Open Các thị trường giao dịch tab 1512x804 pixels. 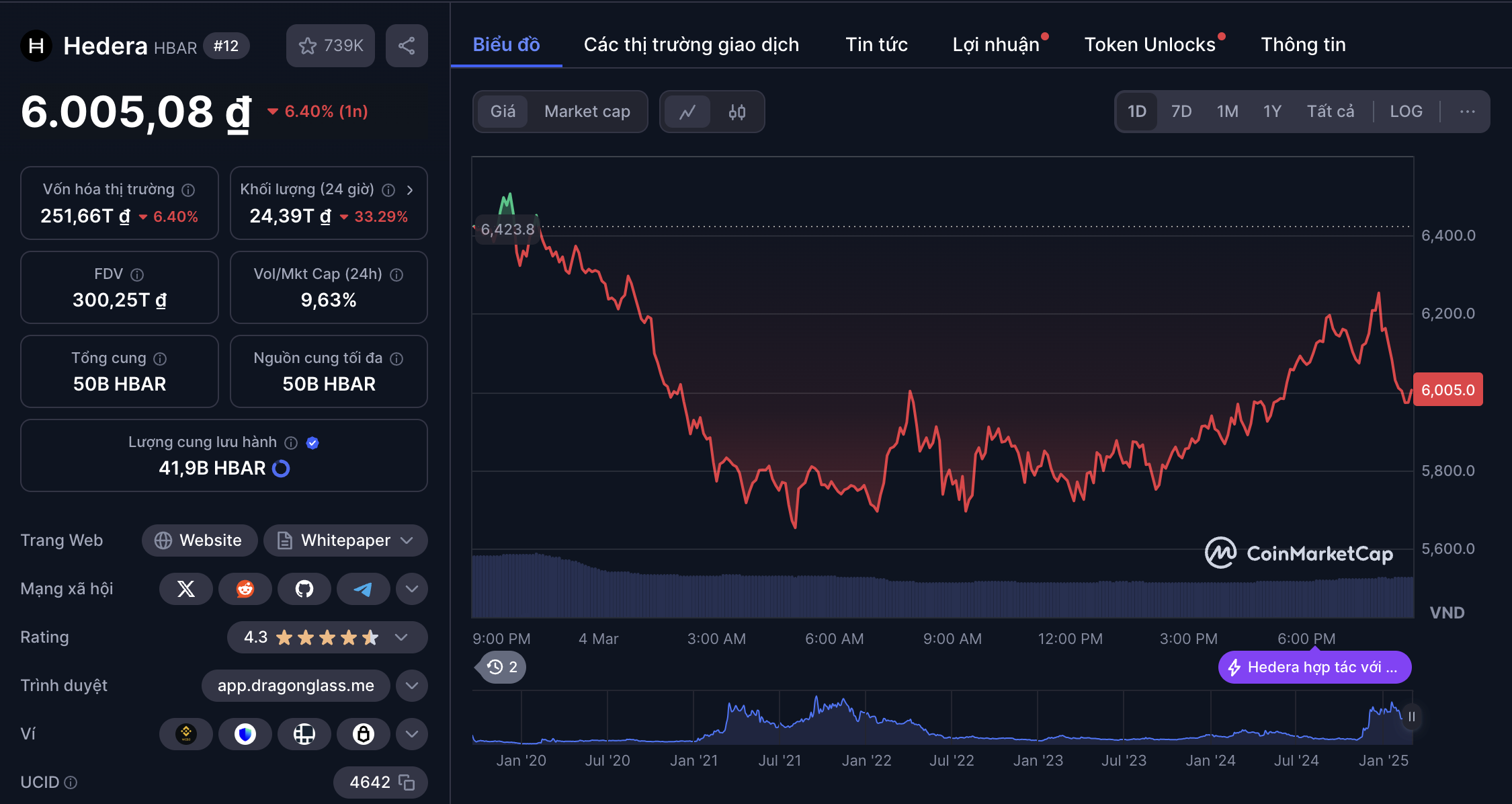691,44
